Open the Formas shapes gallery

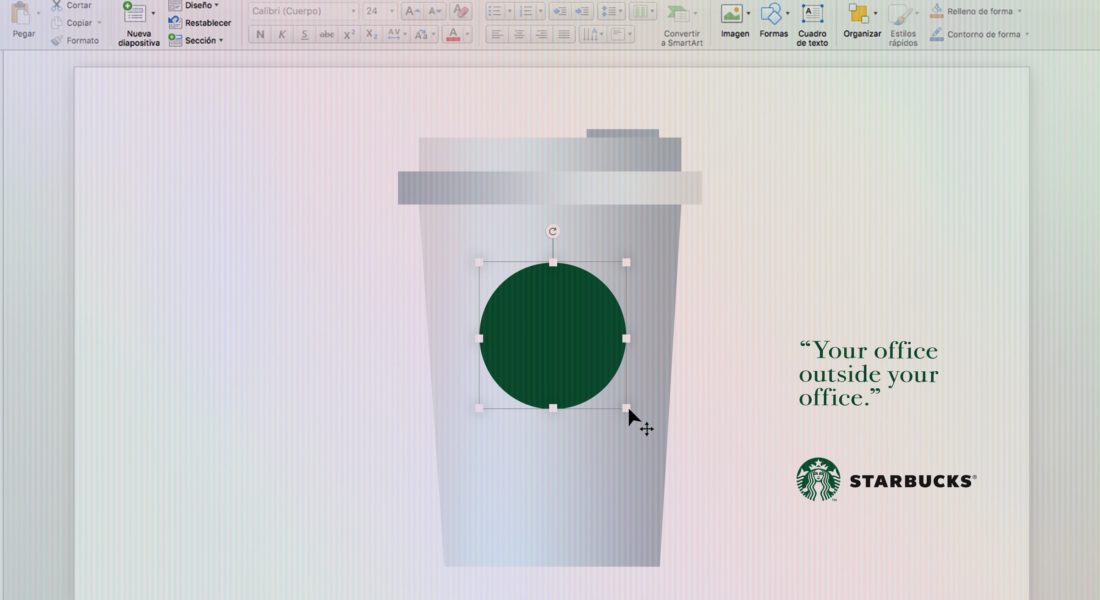click(773, 20)
